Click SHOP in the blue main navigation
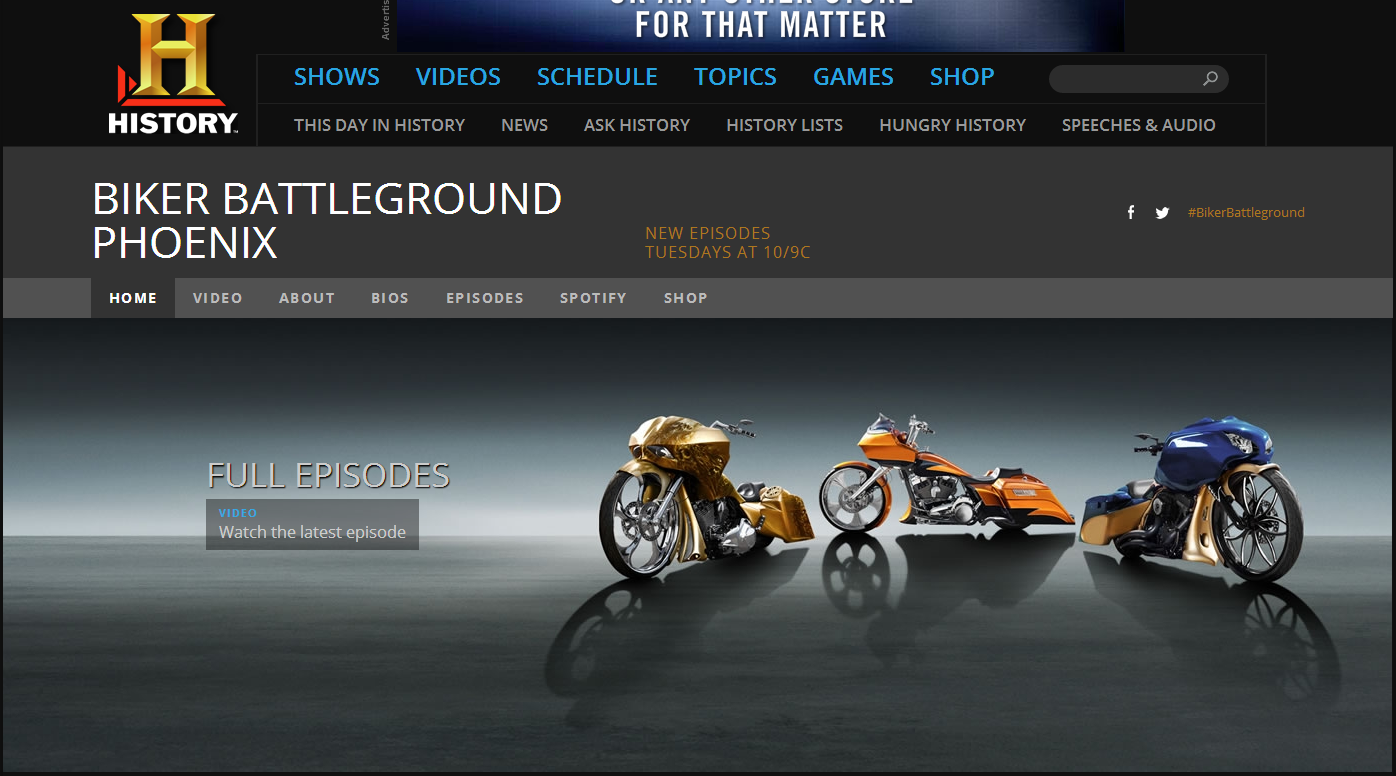1396x776 pixels. click(x=962, y=77)
